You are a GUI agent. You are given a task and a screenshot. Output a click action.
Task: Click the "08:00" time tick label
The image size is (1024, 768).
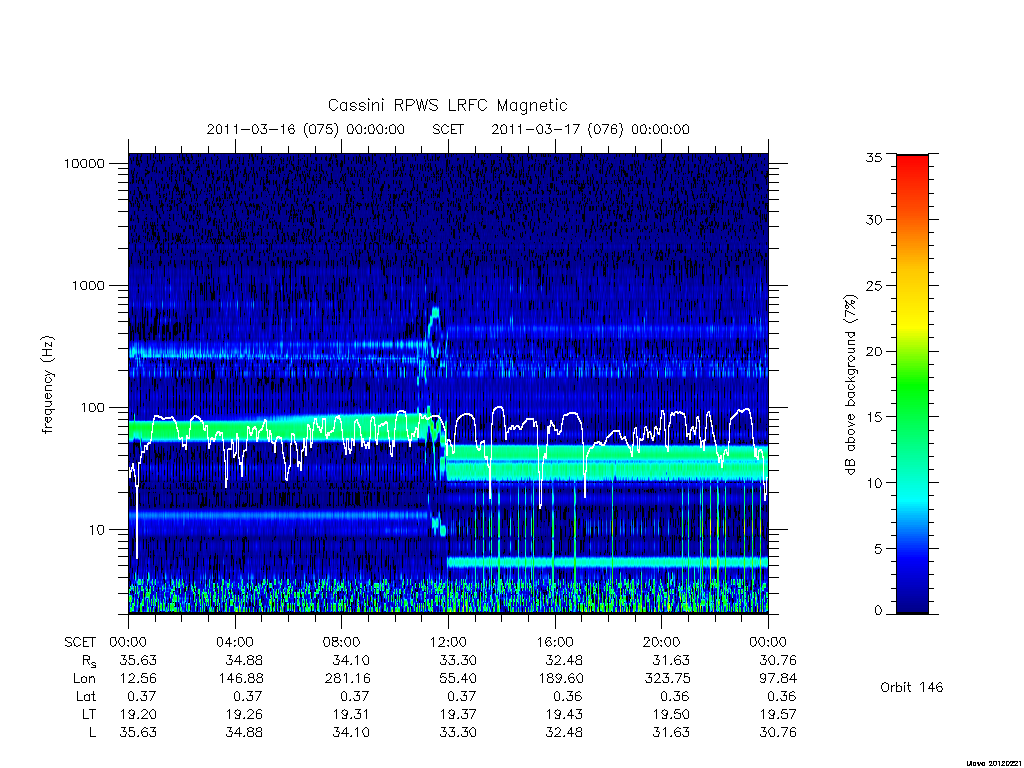click(341, 642)
